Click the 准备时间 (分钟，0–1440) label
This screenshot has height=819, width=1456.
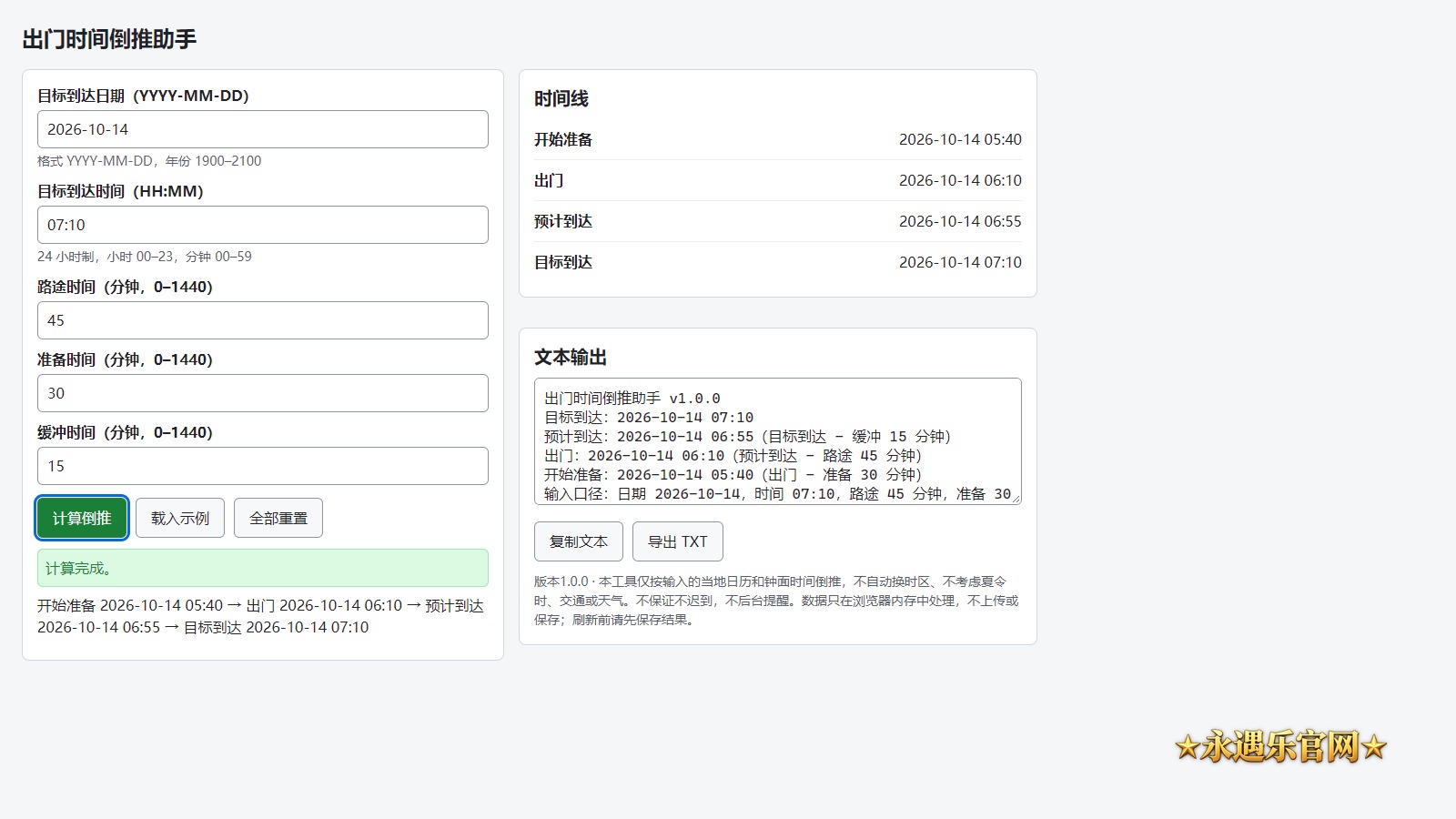[x=125, y=359]
